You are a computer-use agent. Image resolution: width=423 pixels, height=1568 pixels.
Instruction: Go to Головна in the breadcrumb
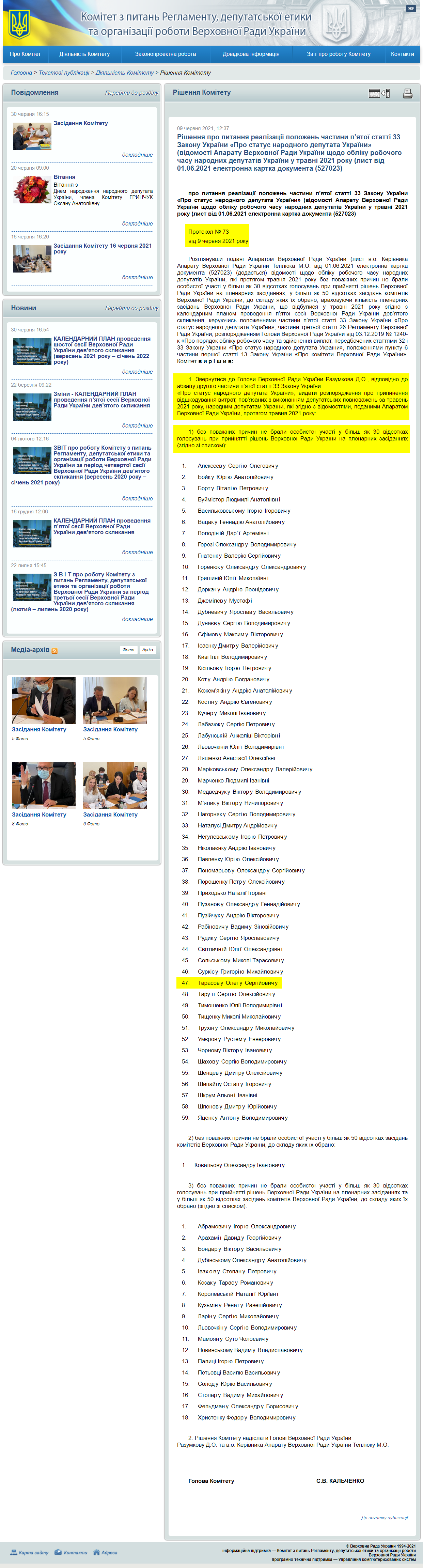click(x=21, y=73)
